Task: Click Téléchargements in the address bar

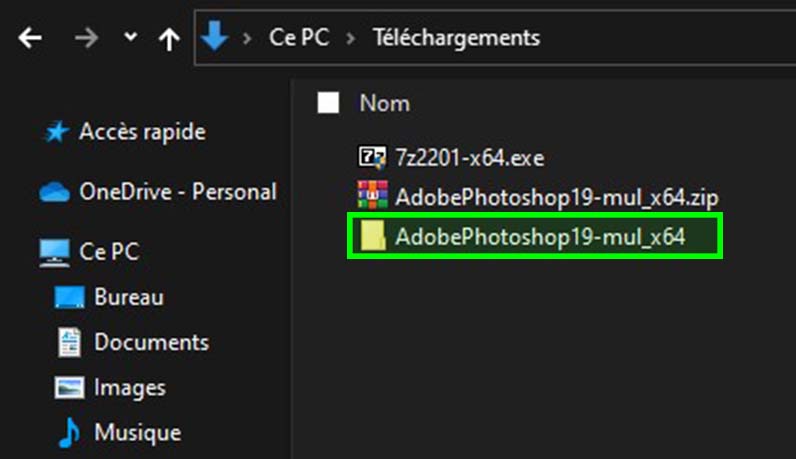Action: [456, 39]
